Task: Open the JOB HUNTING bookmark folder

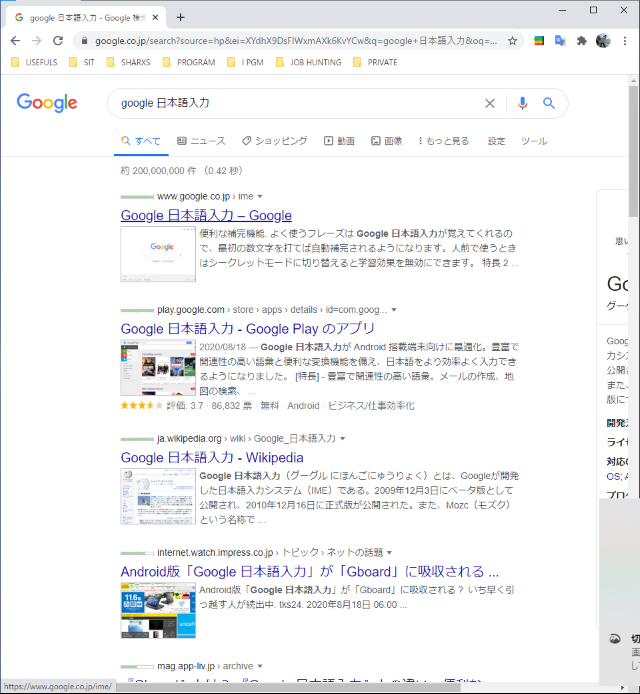Action: click(308, 62)
